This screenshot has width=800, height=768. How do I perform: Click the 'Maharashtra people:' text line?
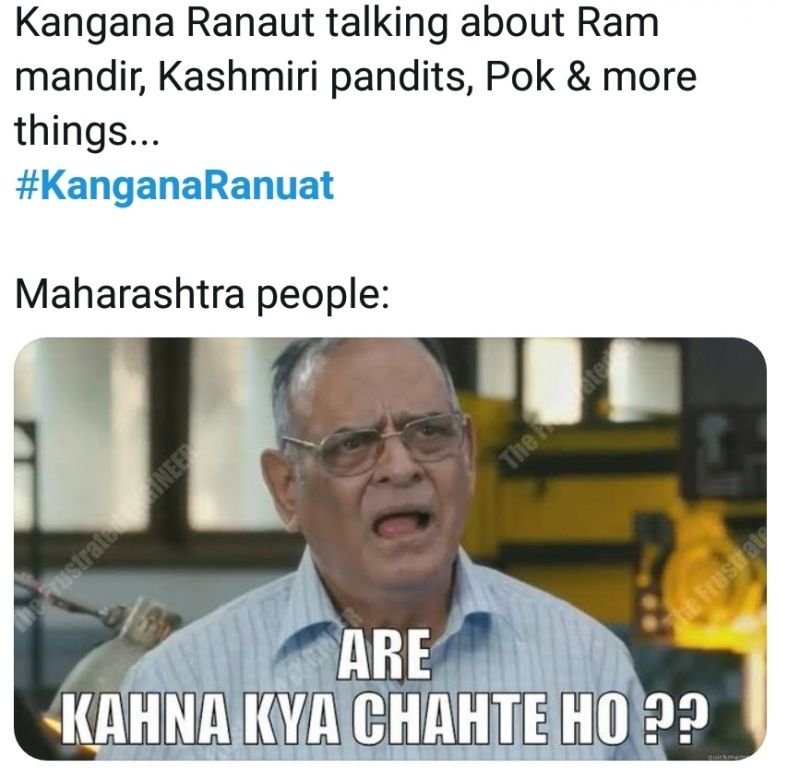pos(202,295)
